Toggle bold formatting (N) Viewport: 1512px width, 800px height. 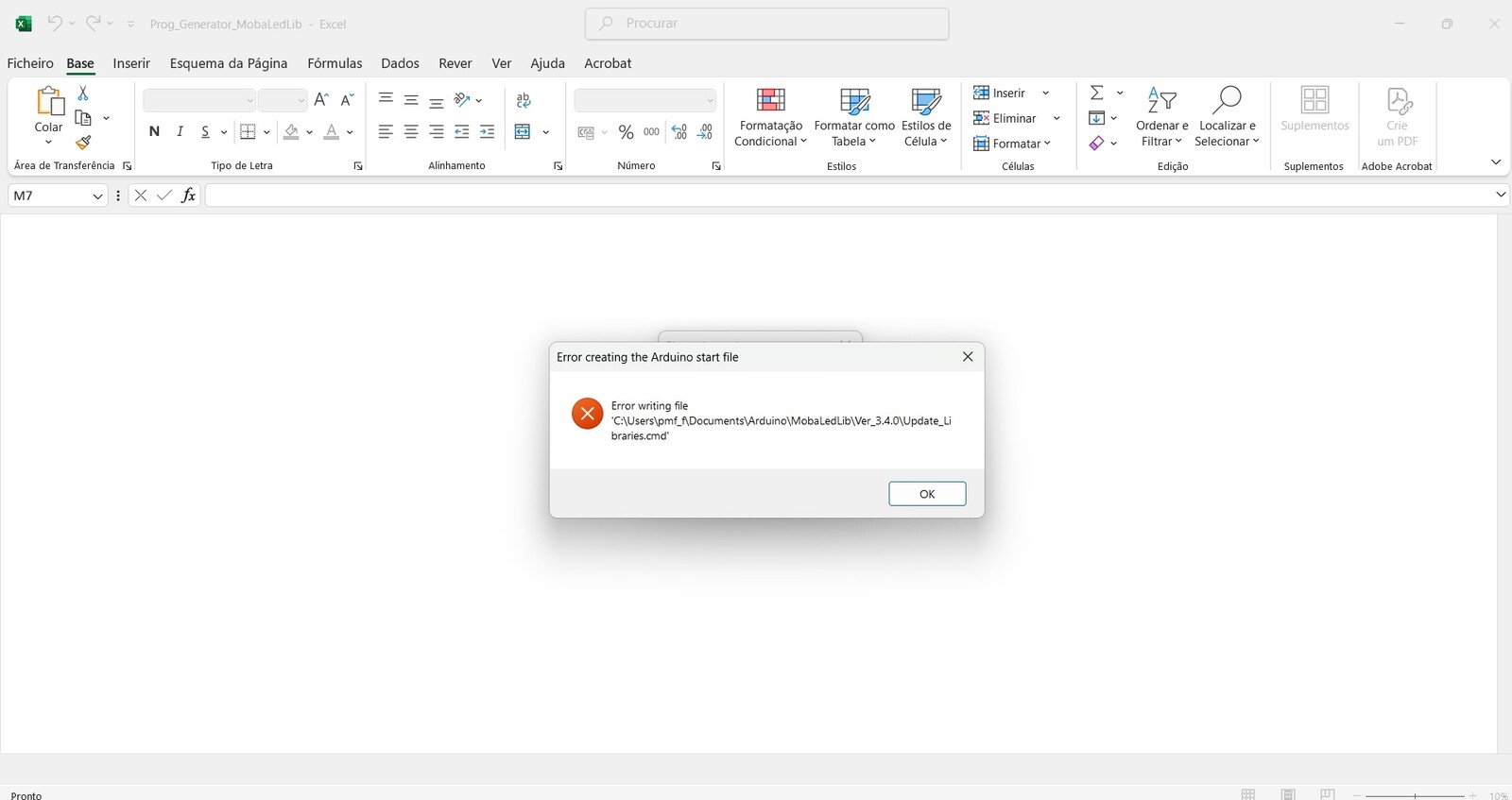(x=154, y=132)
